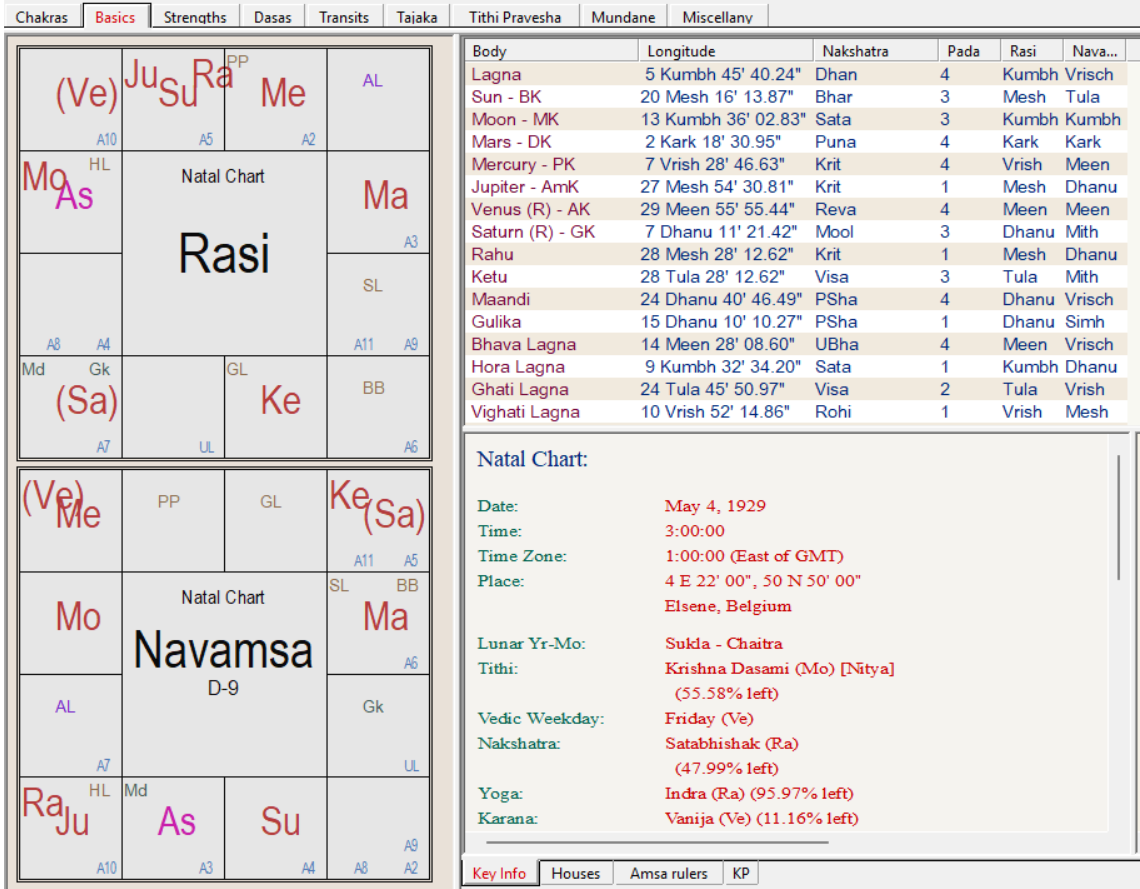Switch to the Chakras tab
The image size is (1140, 889).
pos(41,16)
